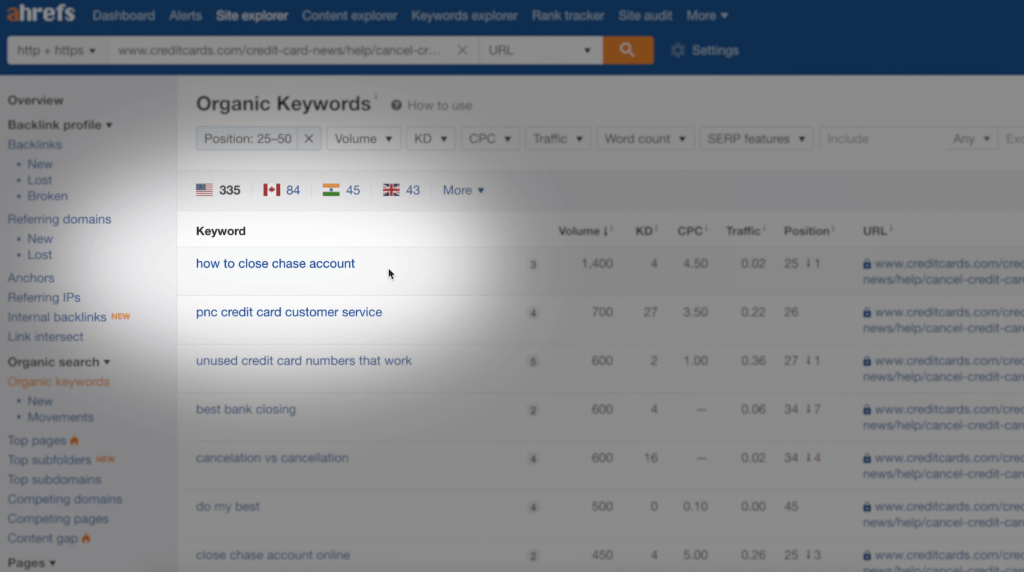The width and height of the screenshot is (1024, 572).
Task: Click word count badge for how to close chase account
Action: click(x=533, y=264)
